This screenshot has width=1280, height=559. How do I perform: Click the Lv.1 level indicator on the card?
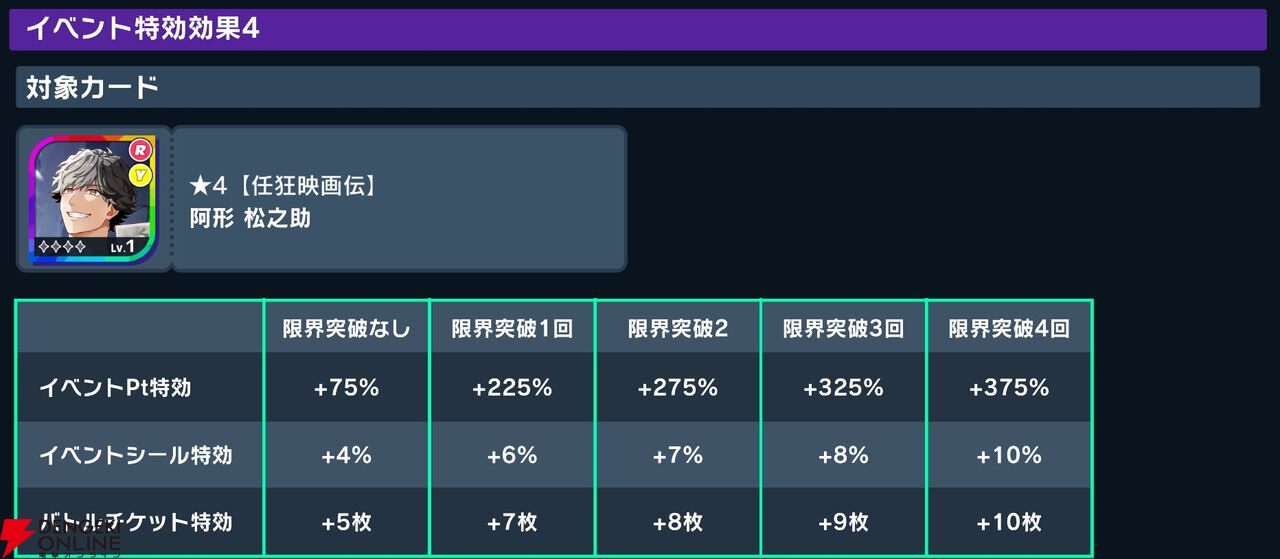click(122, 246)
